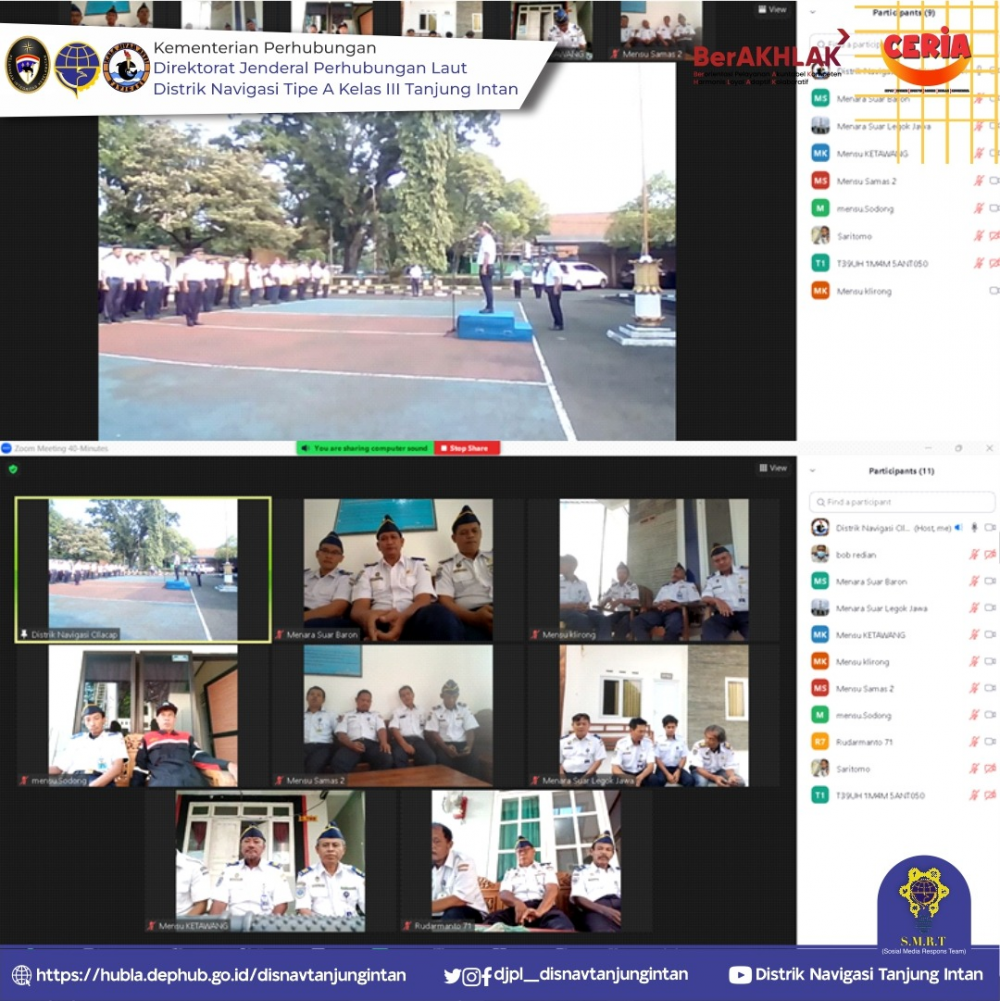Click 'You are sharing computer sound' indicator
This screenshot has height=1001, width=1000.
(x=365, y=448)
